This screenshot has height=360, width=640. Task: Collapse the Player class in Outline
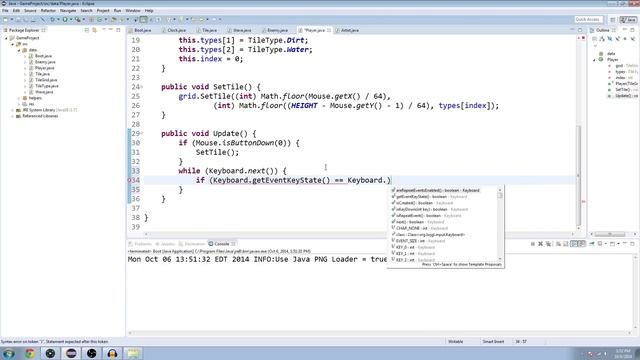pos(595,60)
